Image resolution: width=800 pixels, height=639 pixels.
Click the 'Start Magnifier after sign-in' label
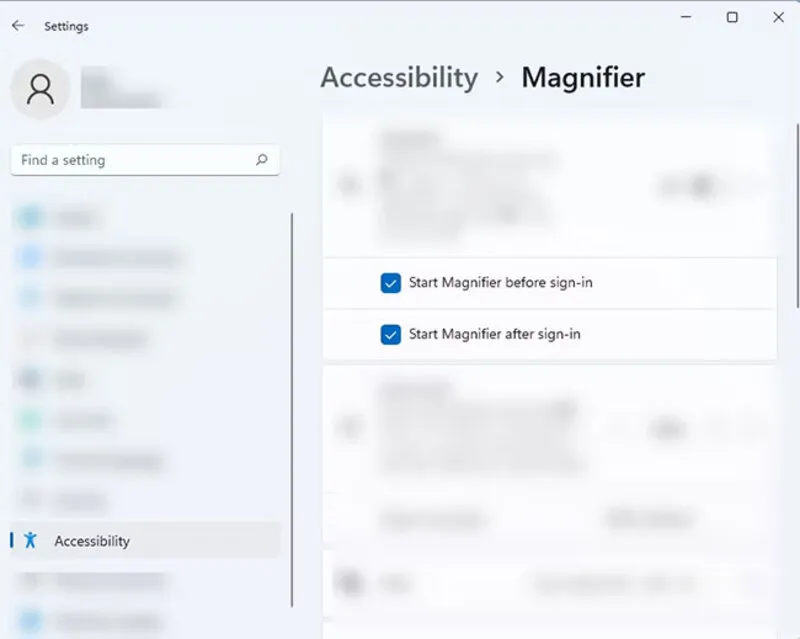494,334
